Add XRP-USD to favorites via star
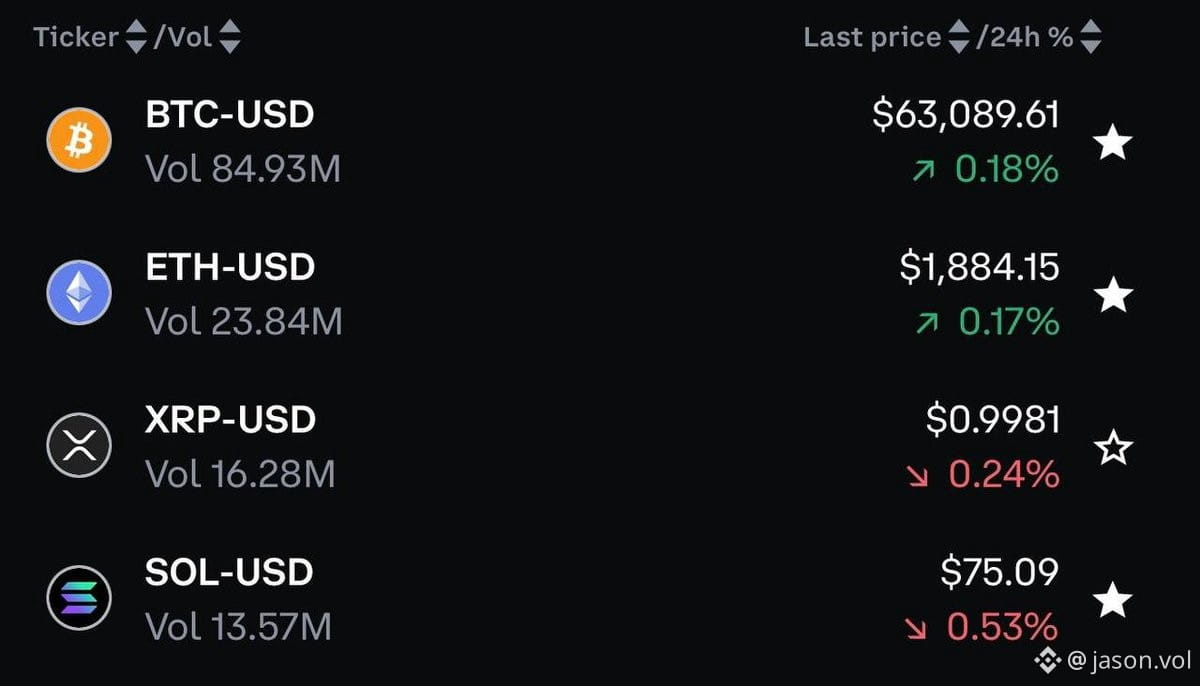The width and height of the screenshot is (1200, 686). (x=1113, y=448)
